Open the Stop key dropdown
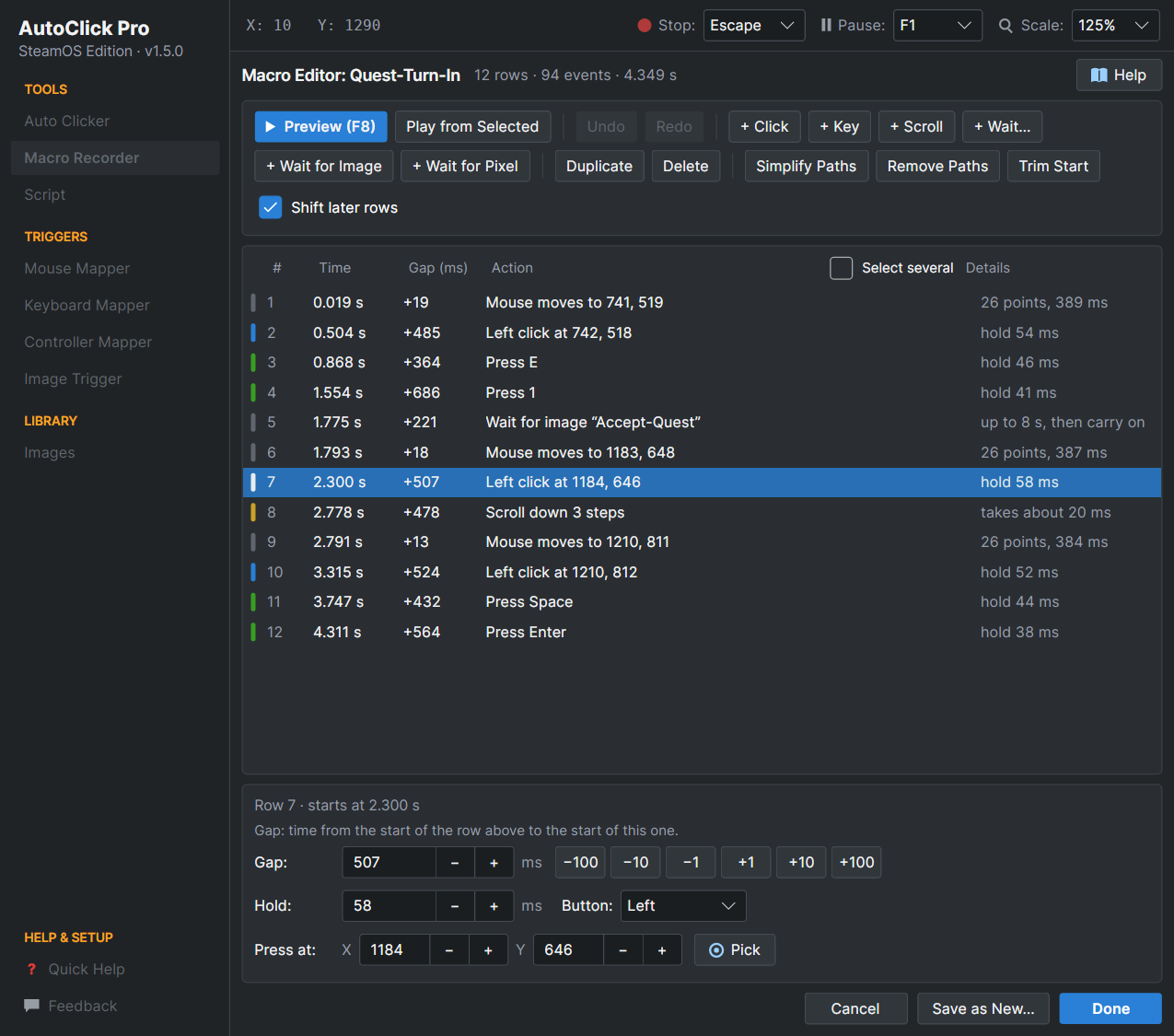The width and height of the screenshot is (1174, 1036). coord(754,26)
